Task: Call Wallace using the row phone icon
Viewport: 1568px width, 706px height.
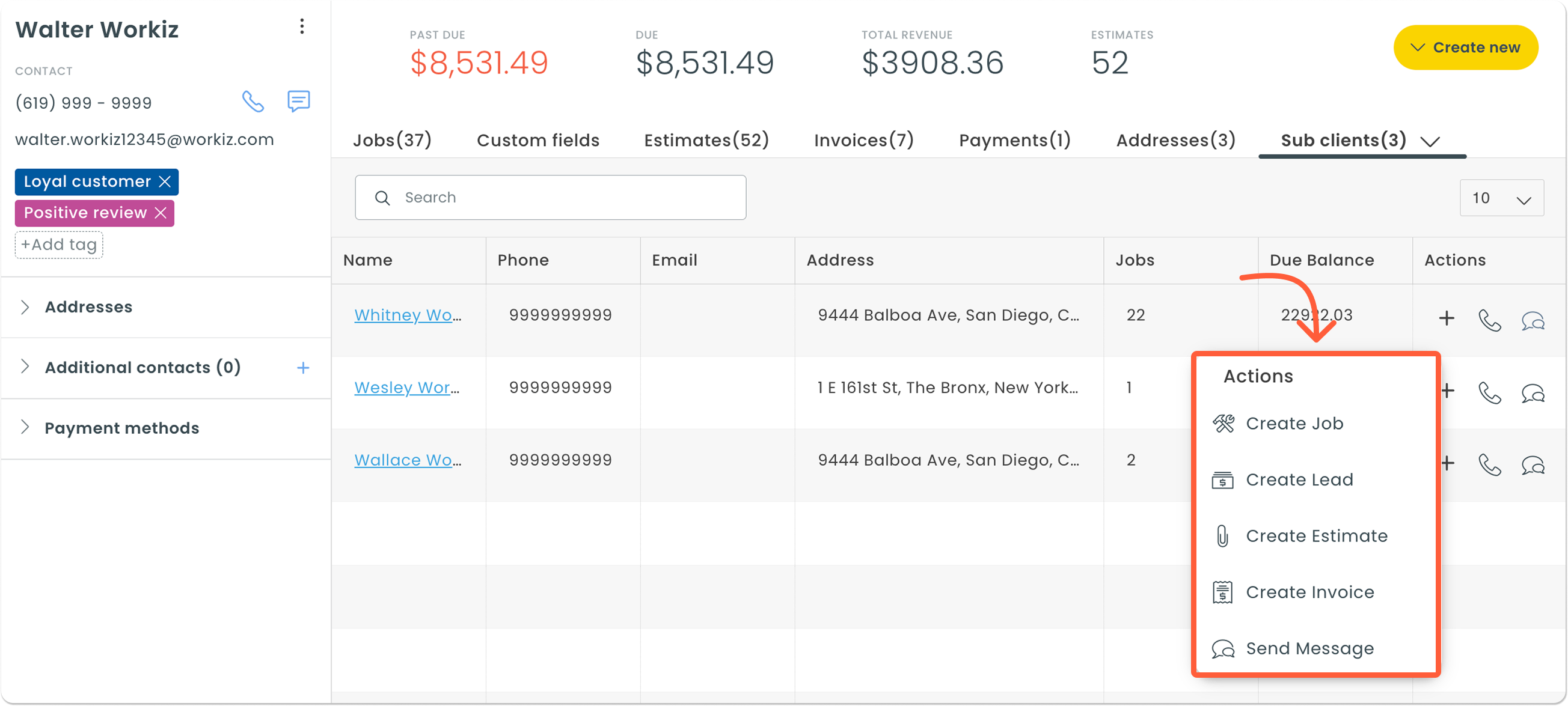Action: point(1489,464)
